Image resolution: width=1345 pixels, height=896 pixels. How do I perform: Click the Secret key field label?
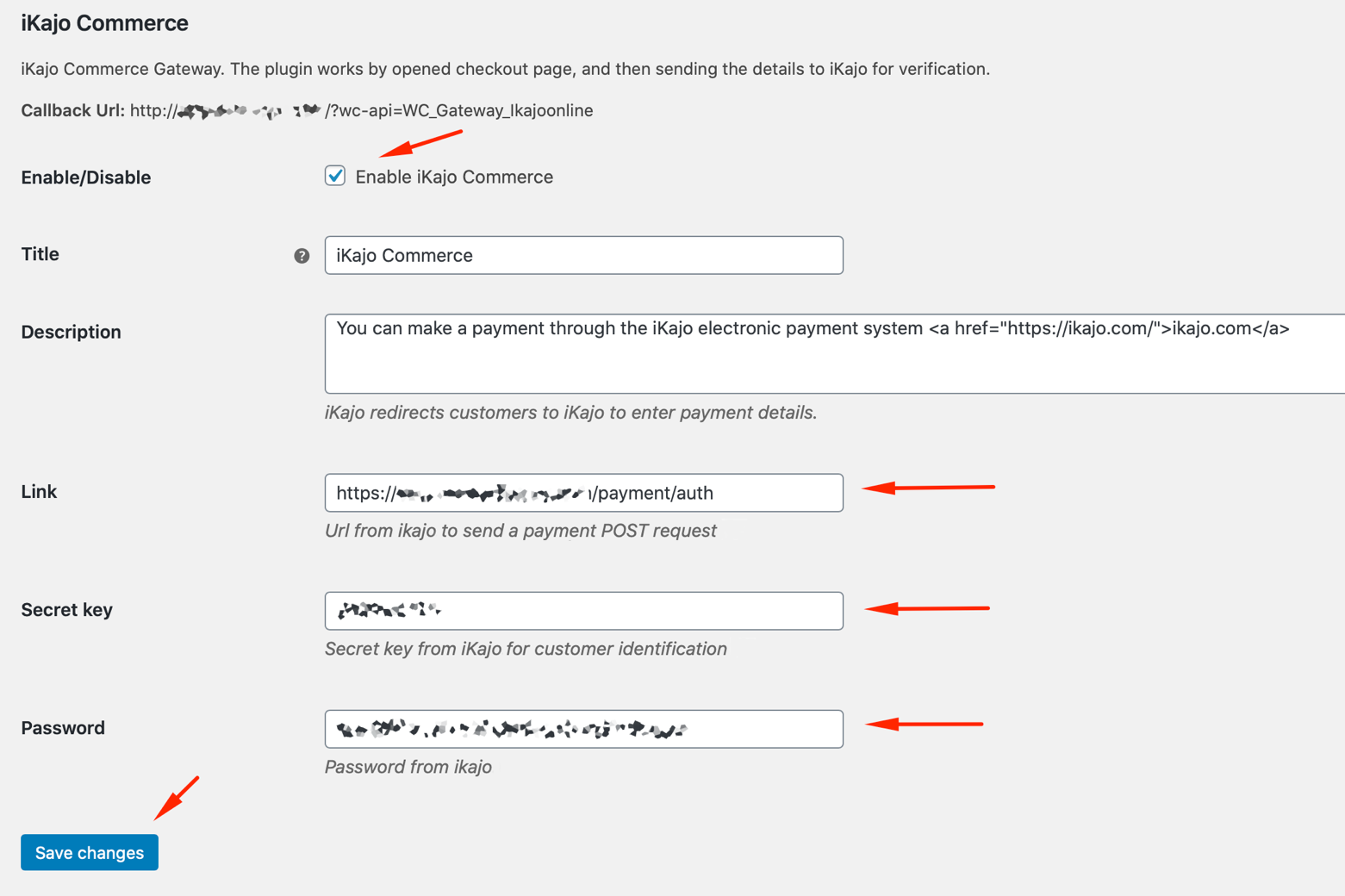pos(67,610)
